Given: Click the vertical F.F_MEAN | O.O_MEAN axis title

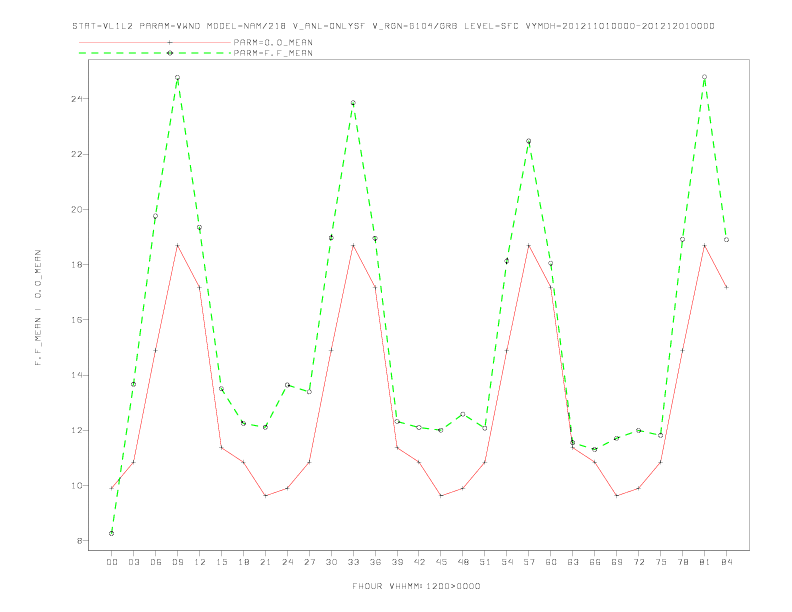Looking at the screenshot, I should (38, 308).
